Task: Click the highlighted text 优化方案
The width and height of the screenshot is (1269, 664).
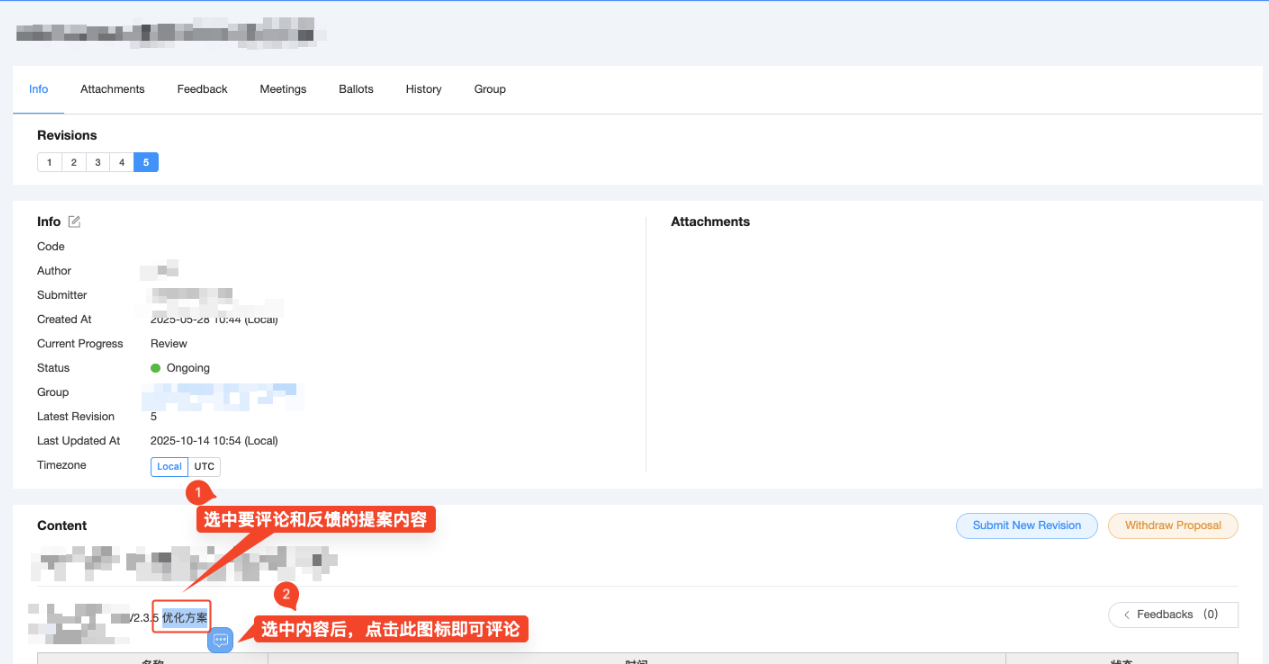Action: pyautogui.click(x=185, y=617)
